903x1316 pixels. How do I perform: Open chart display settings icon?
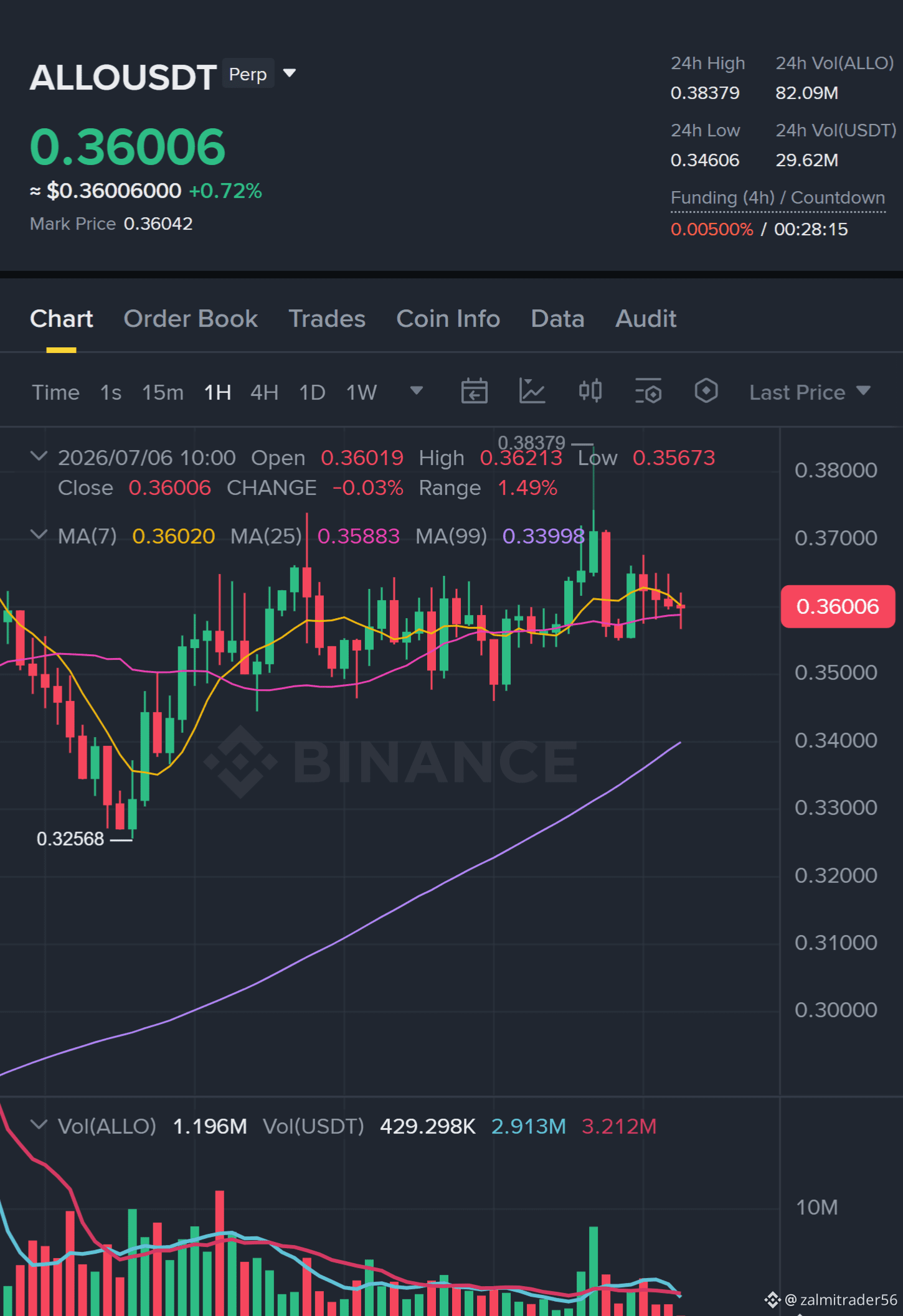[x=648, y=392]
